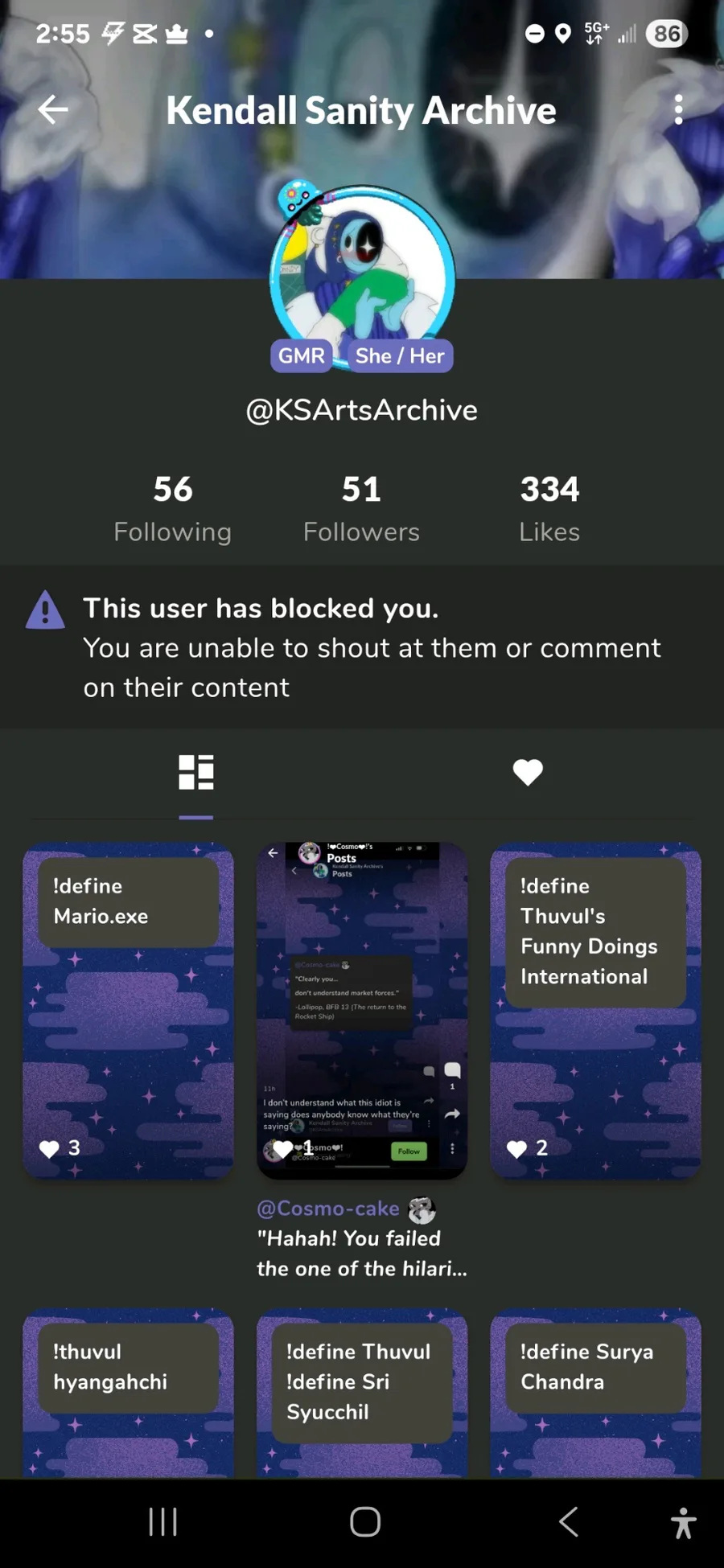This screenshot has height=1568, width=724.
Task: Tap the blocked warning triangle icon
Action: click(45, 610)
